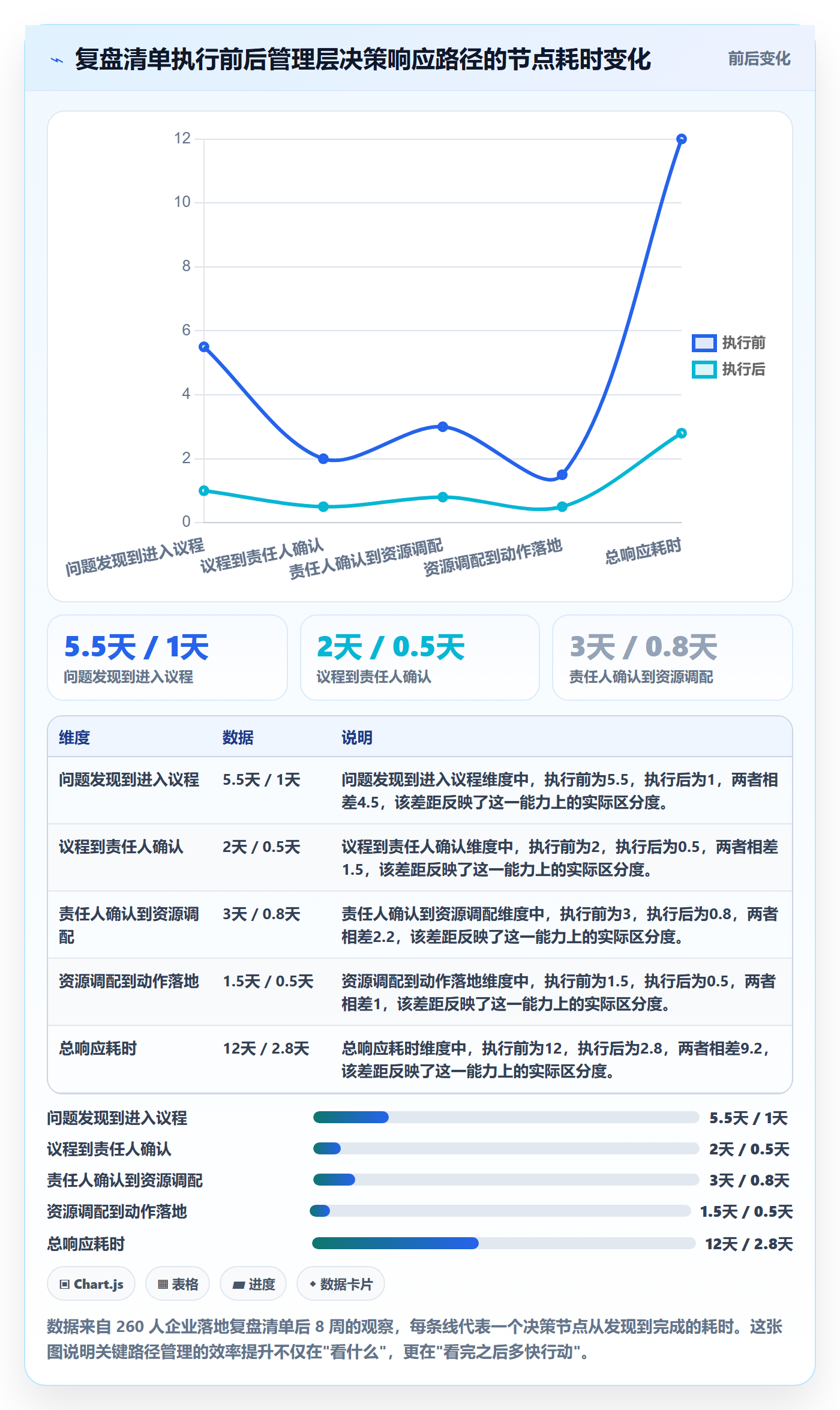
Task: Toggle the 执行后 legend swatch
Action: click(704, 370)
